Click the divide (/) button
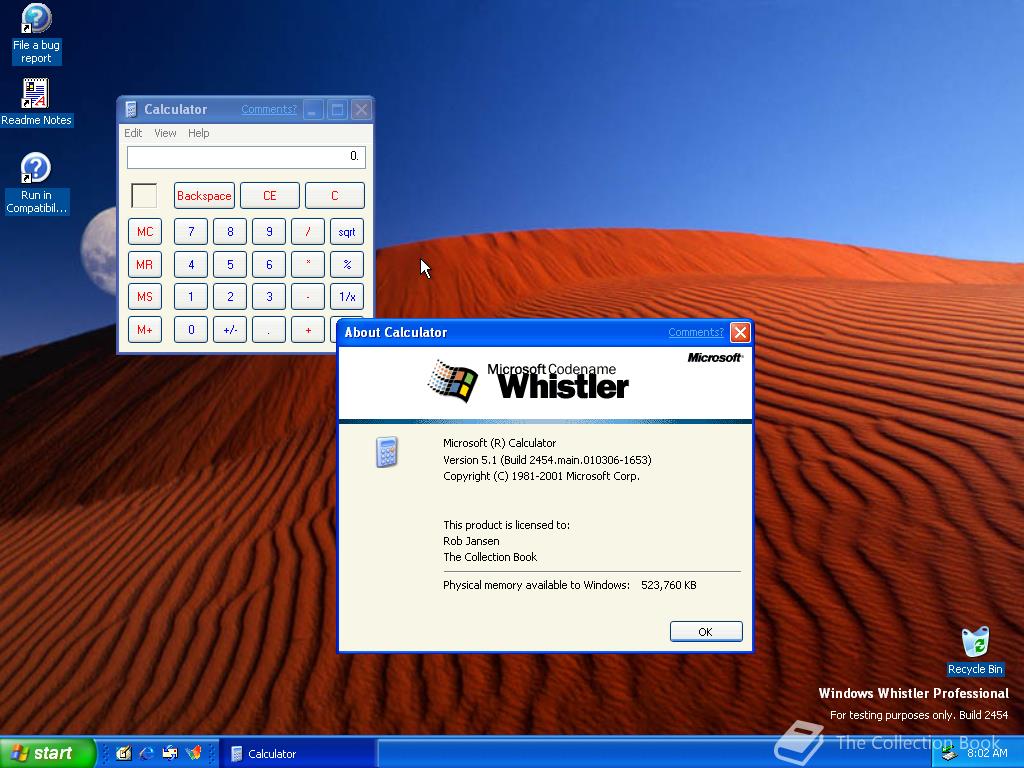Screen dimensions: 1024x768 pyautogui.click(x=308, y=232)
